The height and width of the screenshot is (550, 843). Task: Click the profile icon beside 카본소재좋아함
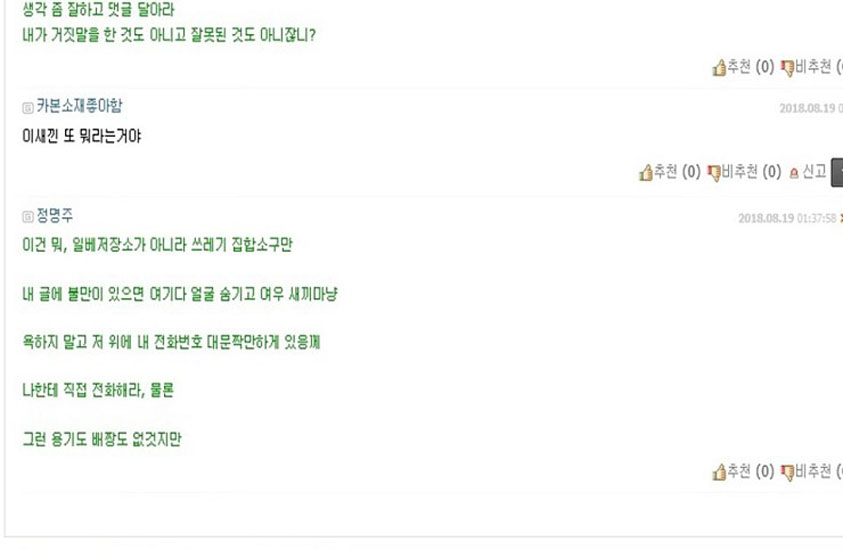[28, 108]
